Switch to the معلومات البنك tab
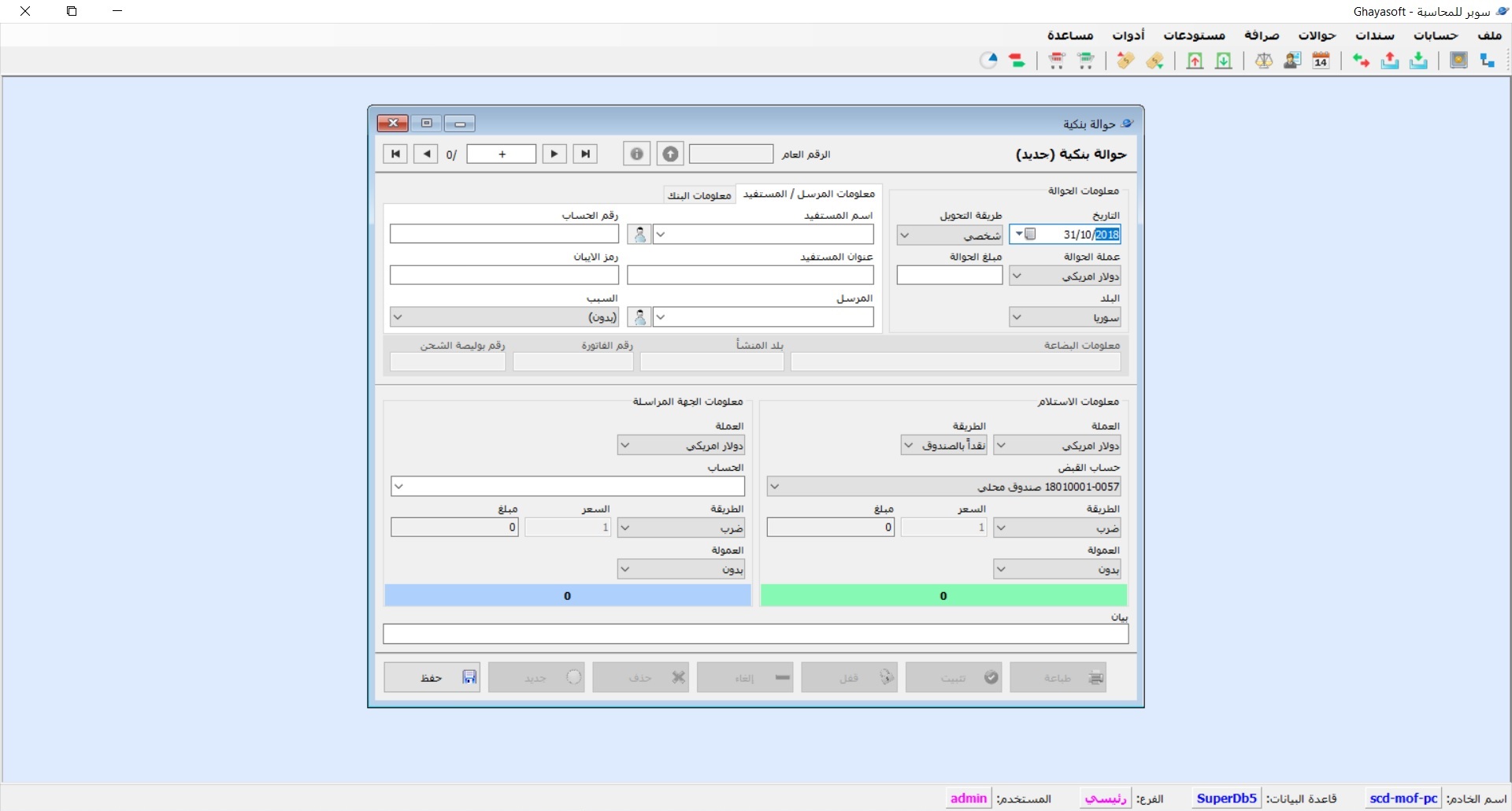Image resolution: width=1512 pixels, height=811 pixels. click(x=699, y=195)
